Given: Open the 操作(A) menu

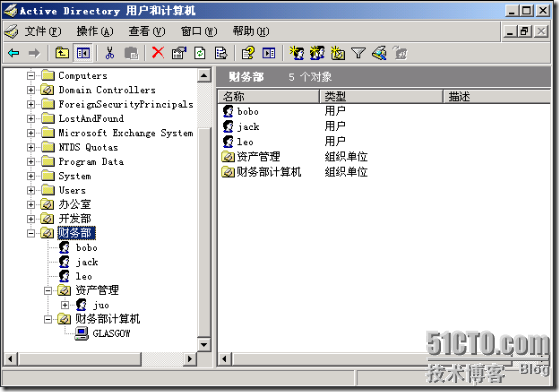Looking at the screenshot, I should (95, 32).
